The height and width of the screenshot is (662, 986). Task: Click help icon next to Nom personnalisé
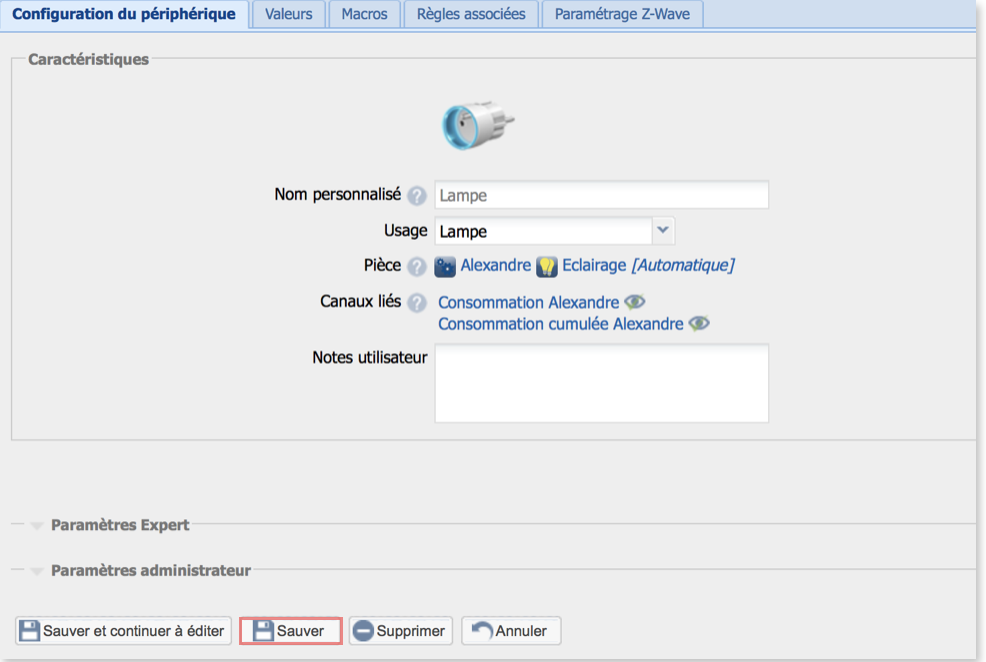(x=417, y=196)
